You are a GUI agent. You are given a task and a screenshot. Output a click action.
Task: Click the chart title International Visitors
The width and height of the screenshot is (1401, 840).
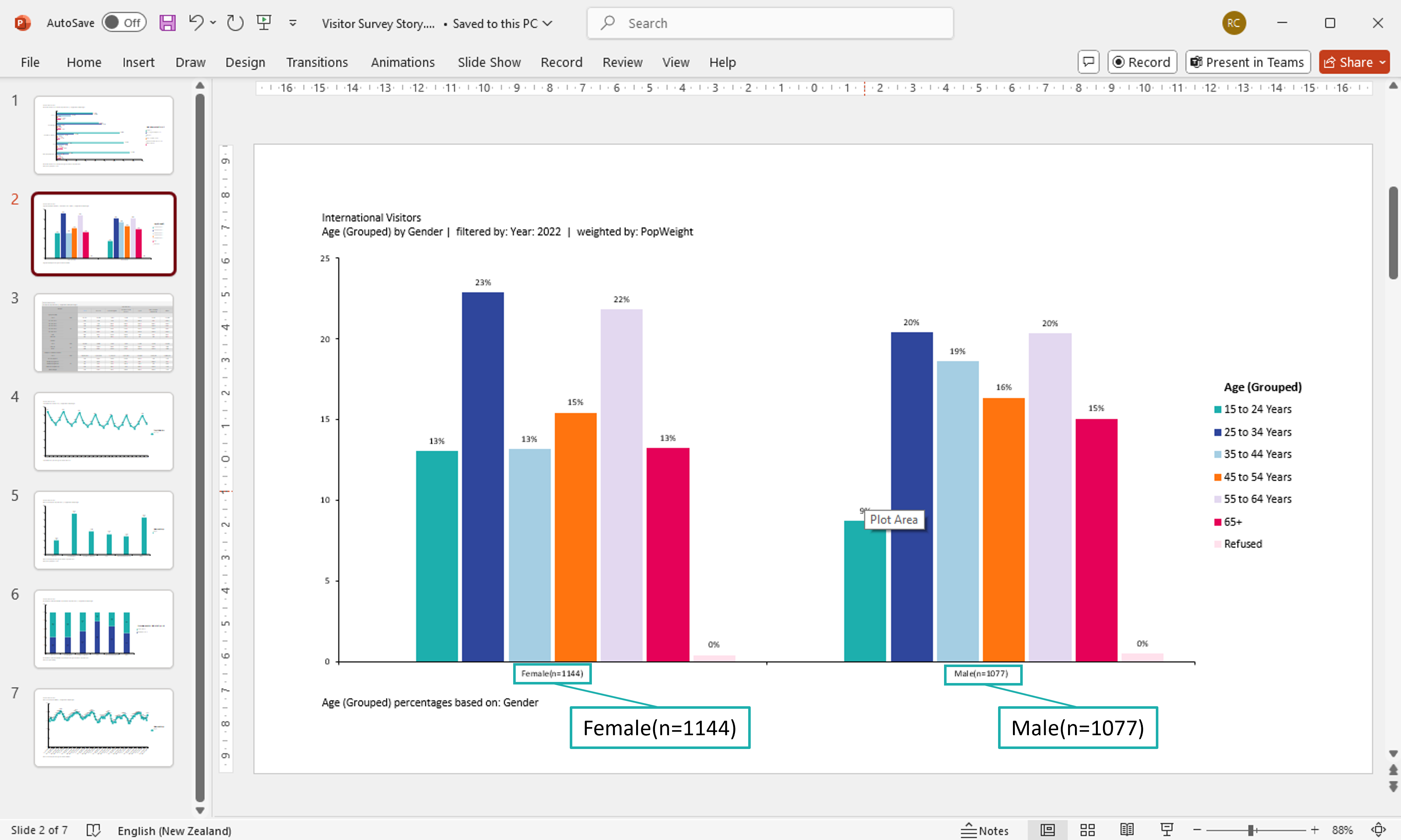(371, 218)
